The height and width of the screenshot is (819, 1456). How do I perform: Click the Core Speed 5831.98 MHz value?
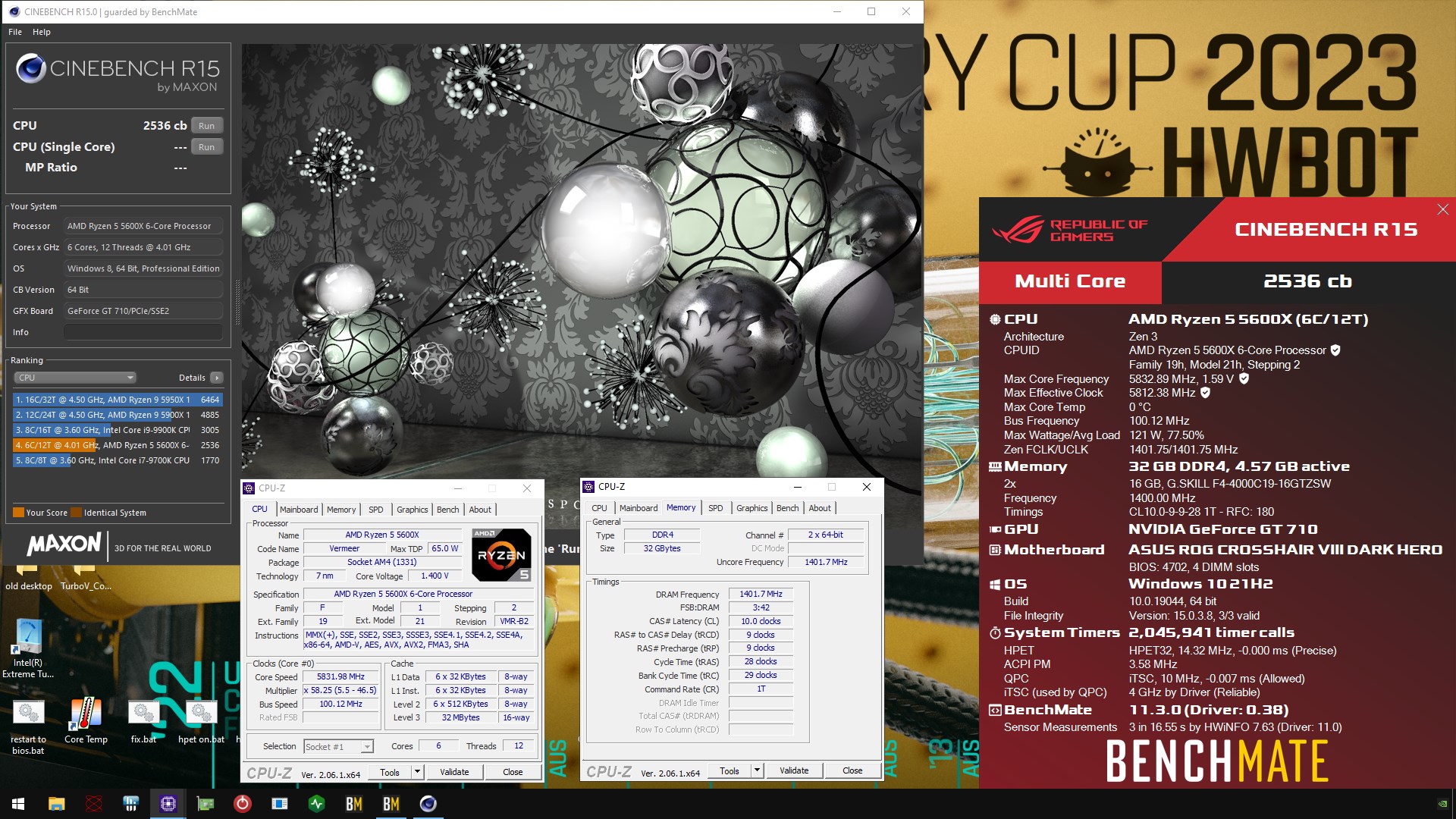[340, 677]
